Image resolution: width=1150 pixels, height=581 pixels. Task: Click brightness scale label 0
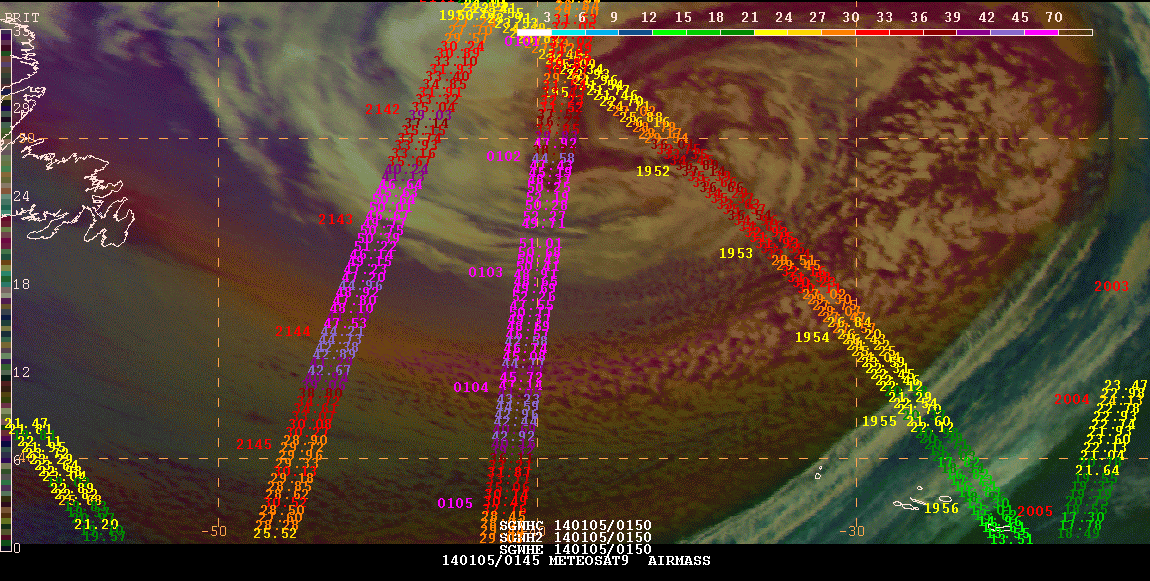(x=17, y=548)
